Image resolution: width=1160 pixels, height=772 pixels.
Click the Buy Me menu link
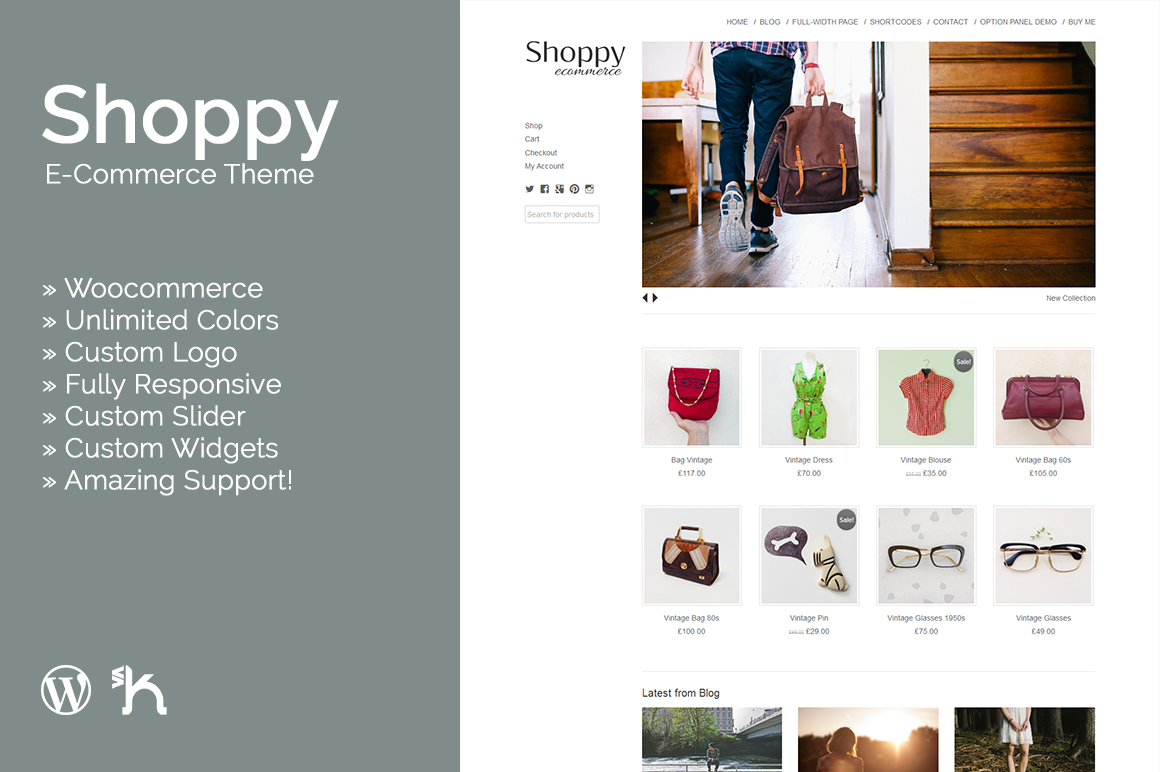(1082, 22)
